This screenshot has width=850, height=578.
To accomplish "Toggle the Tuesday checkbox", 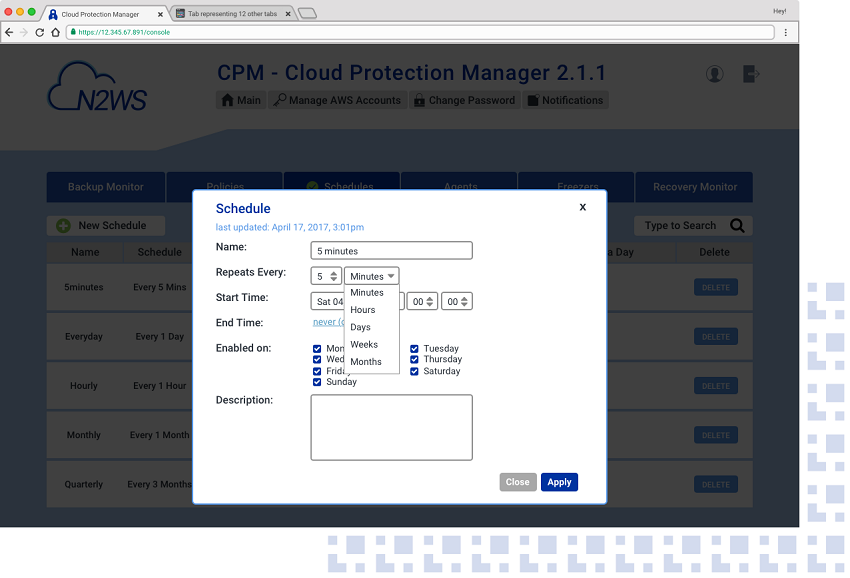I will click(415, 349).
